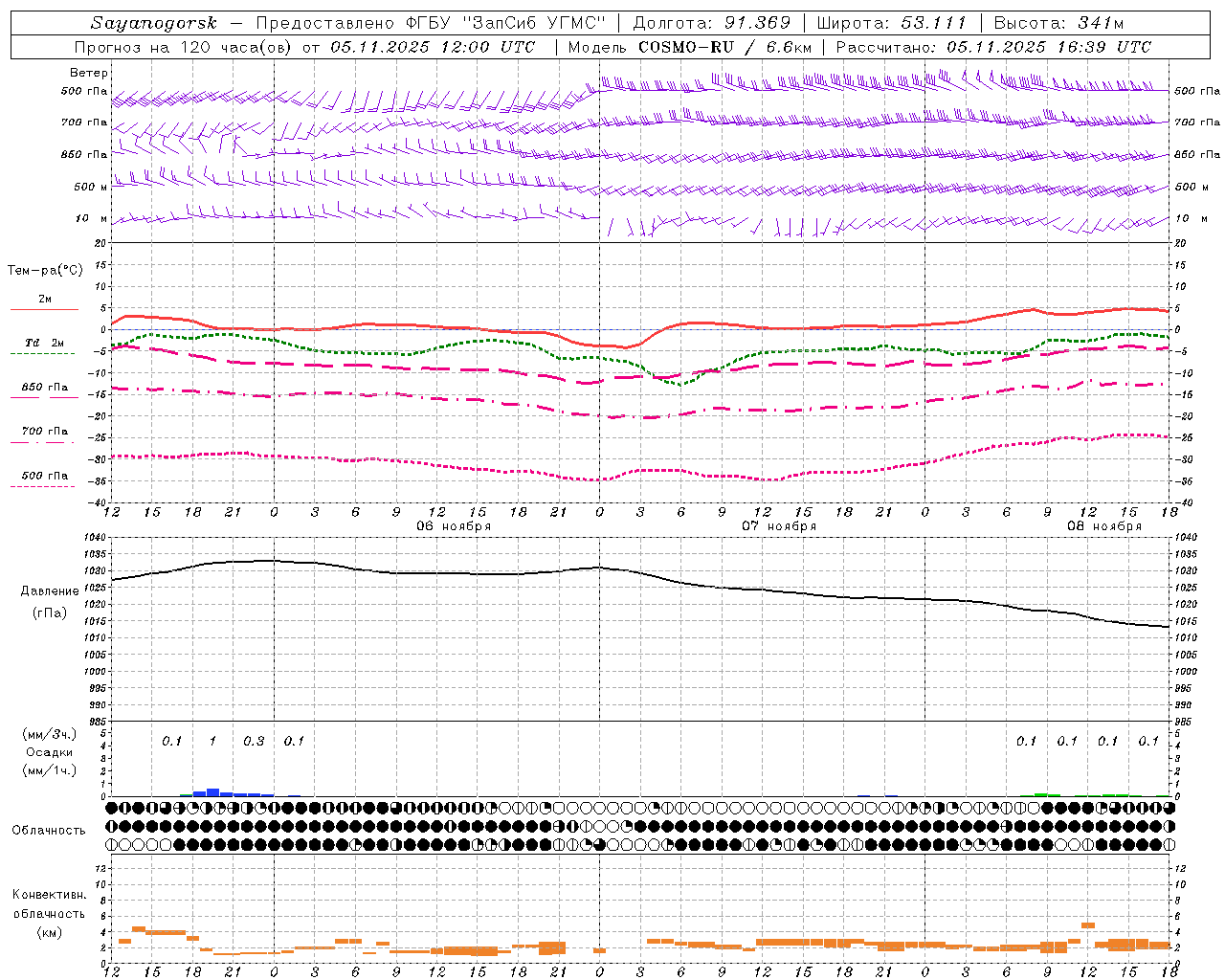Click the 'Долгота: 91.369' longitude value
The height and width of the screenshot is (980, 1225).
tap(712, 23)
